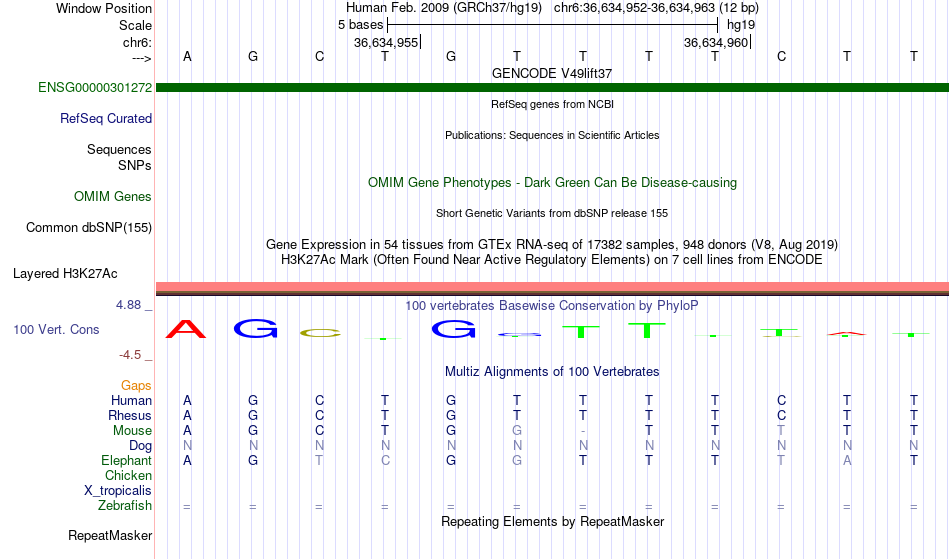This screenshot has width=950, height=559.
Task: Select the Zebrafish alignment row label
Action: (x=125, y=505)
